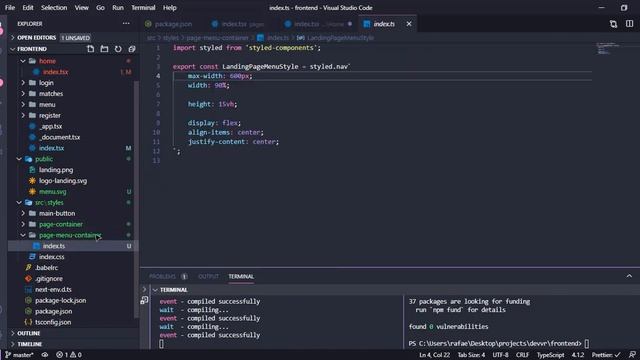Viewport: 640px width, 360px height.
Task: Open the errors and warnings status item
Action: 69,355
